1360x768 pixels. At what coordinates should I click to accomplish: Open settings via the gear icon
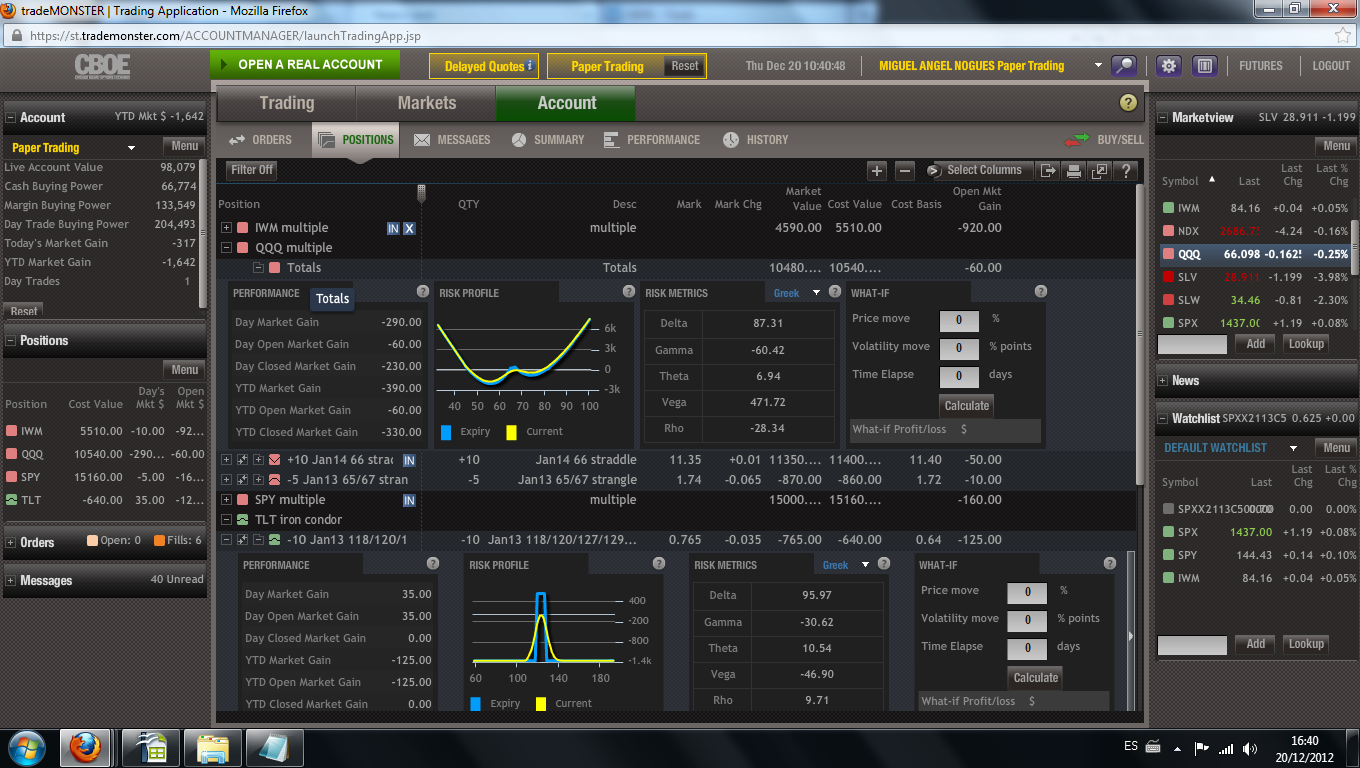coord(1169,66)
